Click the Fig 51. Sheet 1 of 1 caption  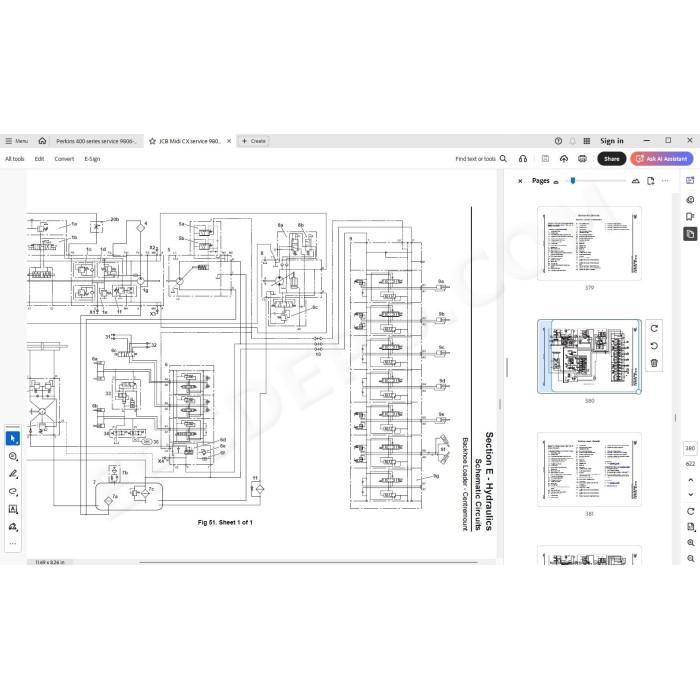tap(225, 522)
